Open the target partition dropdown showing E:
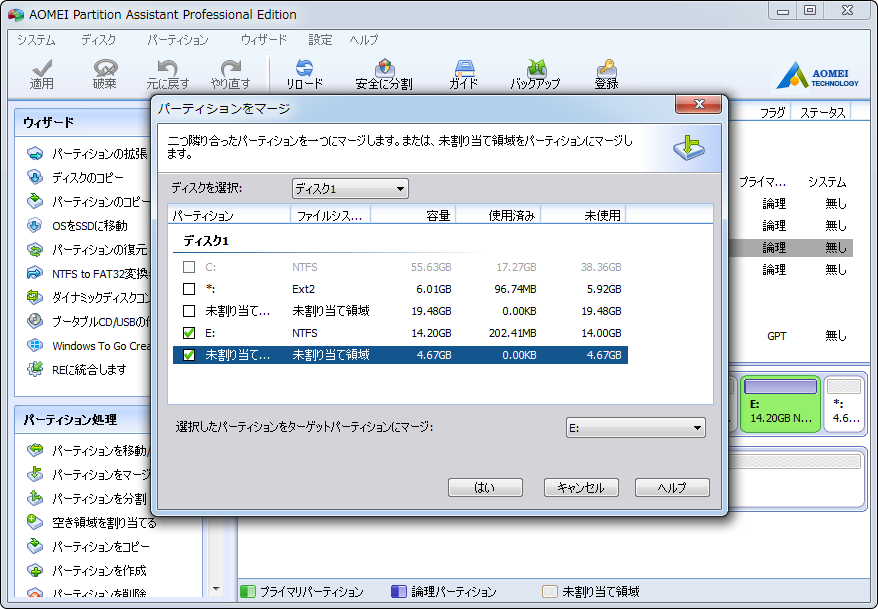 pos(636,428)
